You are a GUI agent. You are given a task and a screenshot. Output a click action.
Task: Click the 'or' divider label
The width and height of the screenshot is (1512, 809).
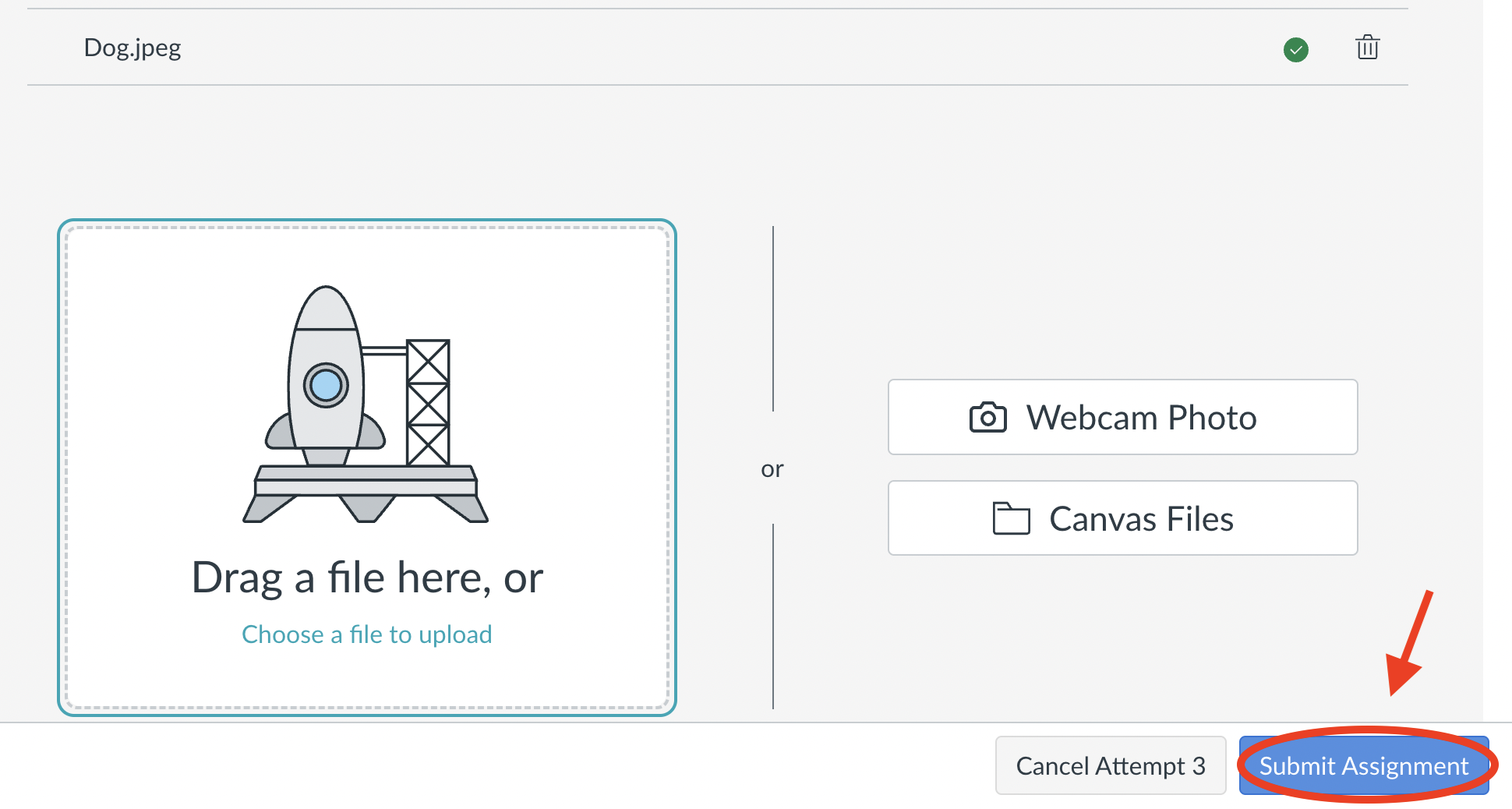(772, 469)
